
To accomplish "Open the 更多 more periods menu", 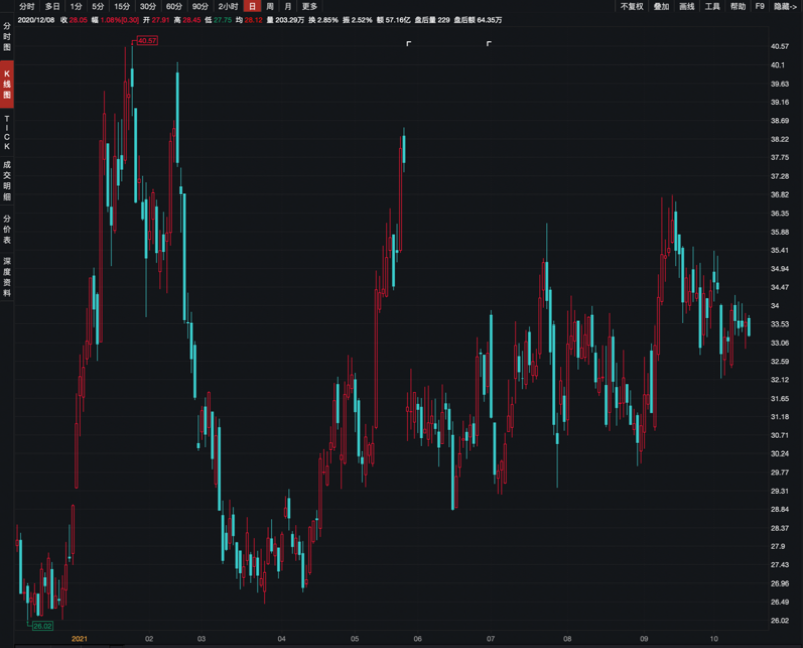I will coord(310,7).
